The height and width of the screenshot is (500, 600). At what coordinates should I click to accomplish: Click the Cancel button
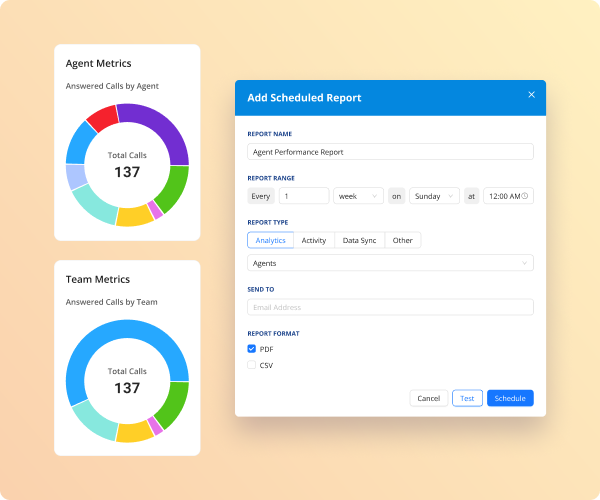point(429,398)
